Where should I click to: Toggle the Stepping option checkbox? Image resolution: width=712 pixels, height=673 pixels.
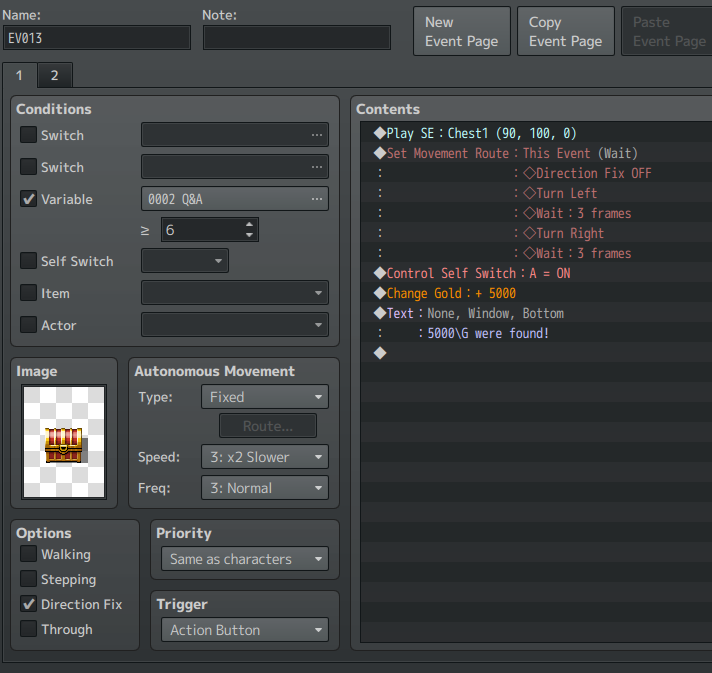click(x=28, y=579)
